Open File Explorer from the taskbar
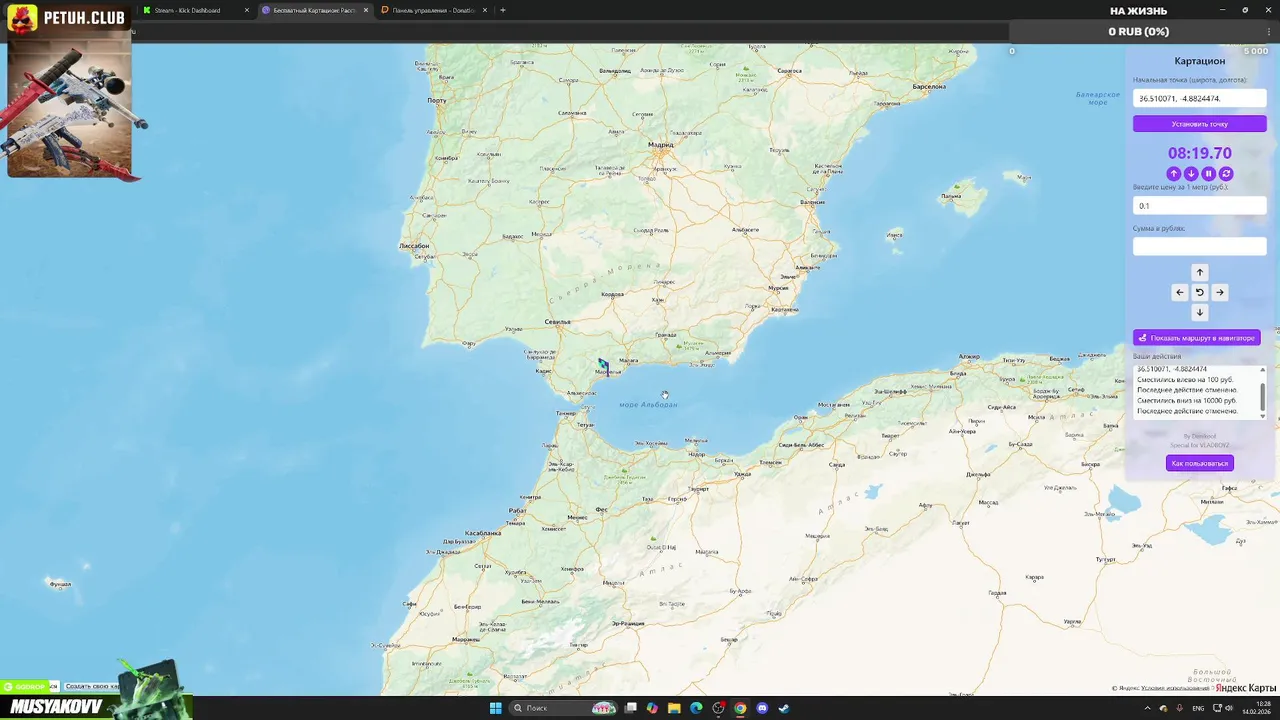The height and width of the screenshot is (720, 1280). pyautogui.click(x=675, y=708)
